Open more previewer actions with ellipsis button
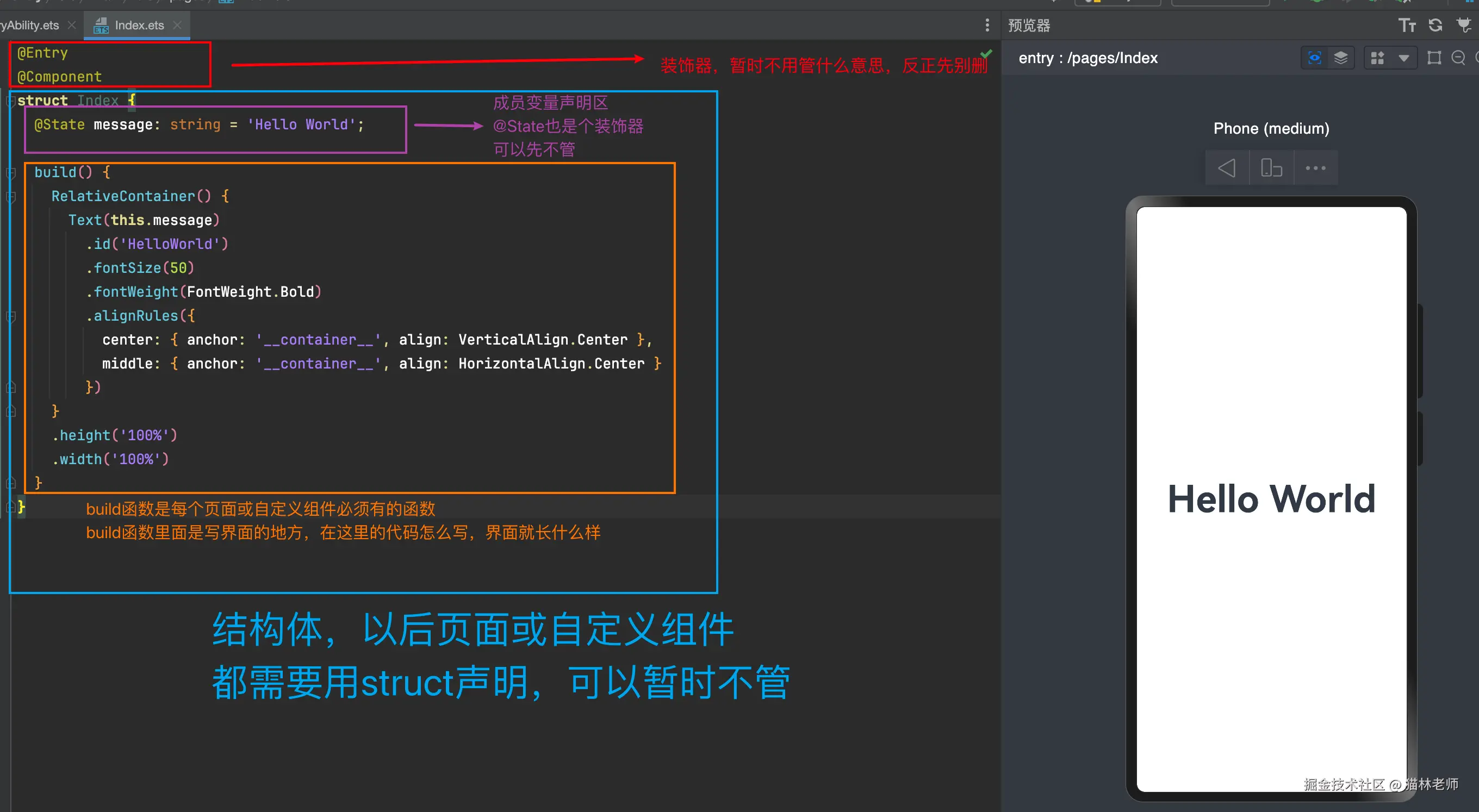Screen dimensions: 1479x812 (1315, 167)
